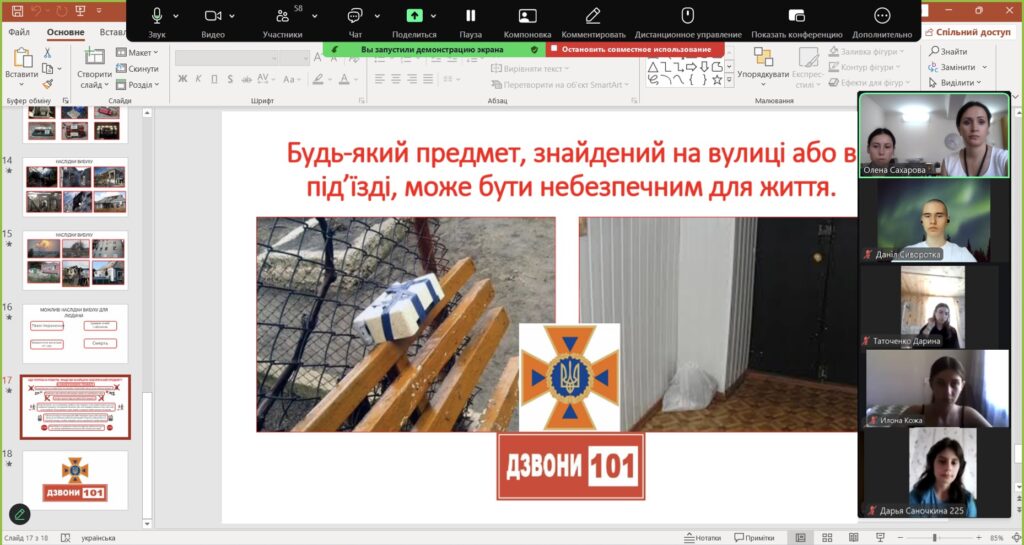Expand the audio options arrow beside Звук
1024x545 pixels.
176,16
